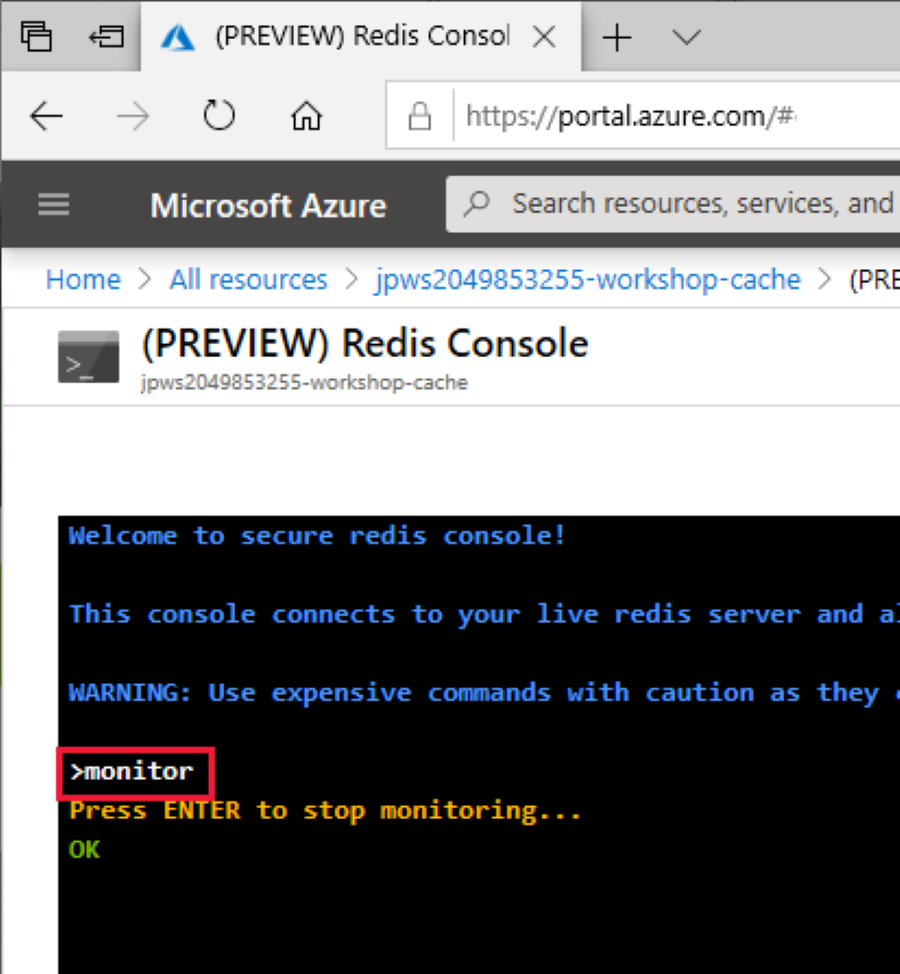The width and height of the screenshot is (900, 974).
Task: Close the Redis Console browser tab
Action: click(544, 37)
